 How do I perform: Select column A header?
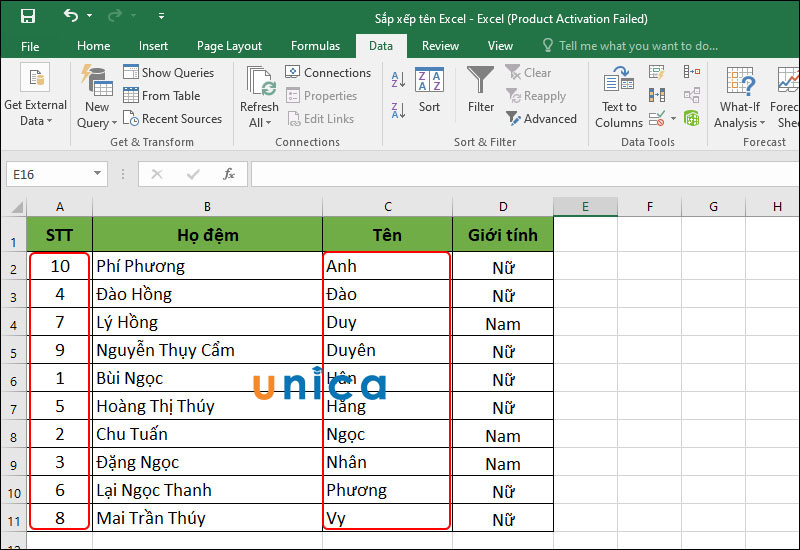click(x=60, y=207)
